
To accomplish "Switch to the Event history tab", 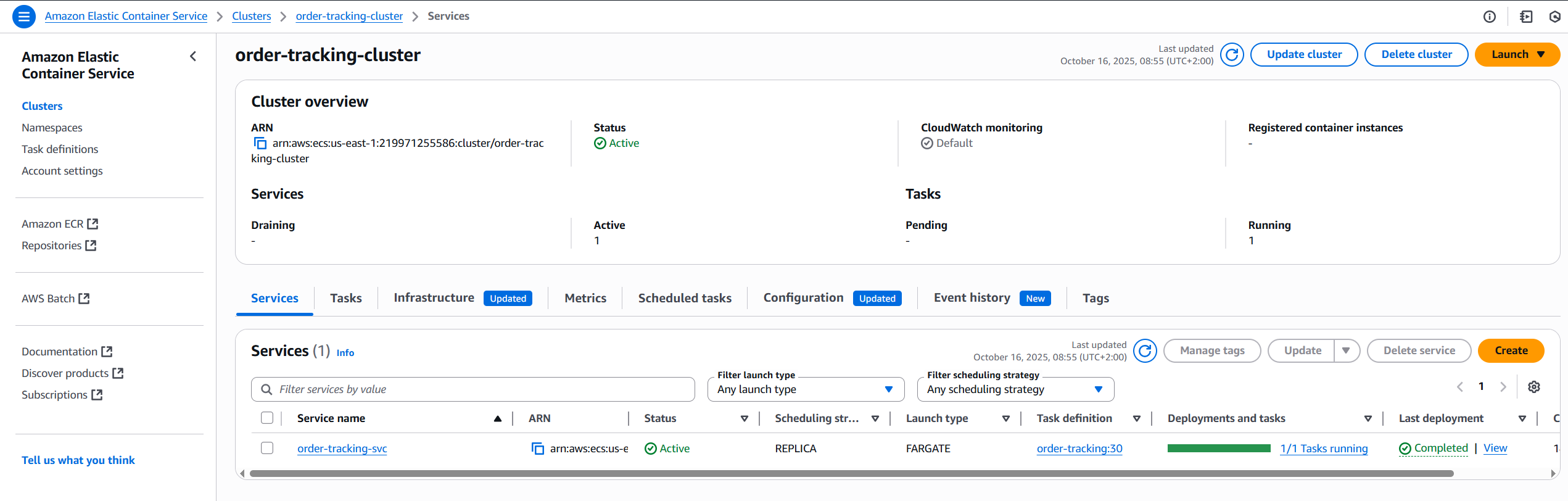I will tap(992, 299).
